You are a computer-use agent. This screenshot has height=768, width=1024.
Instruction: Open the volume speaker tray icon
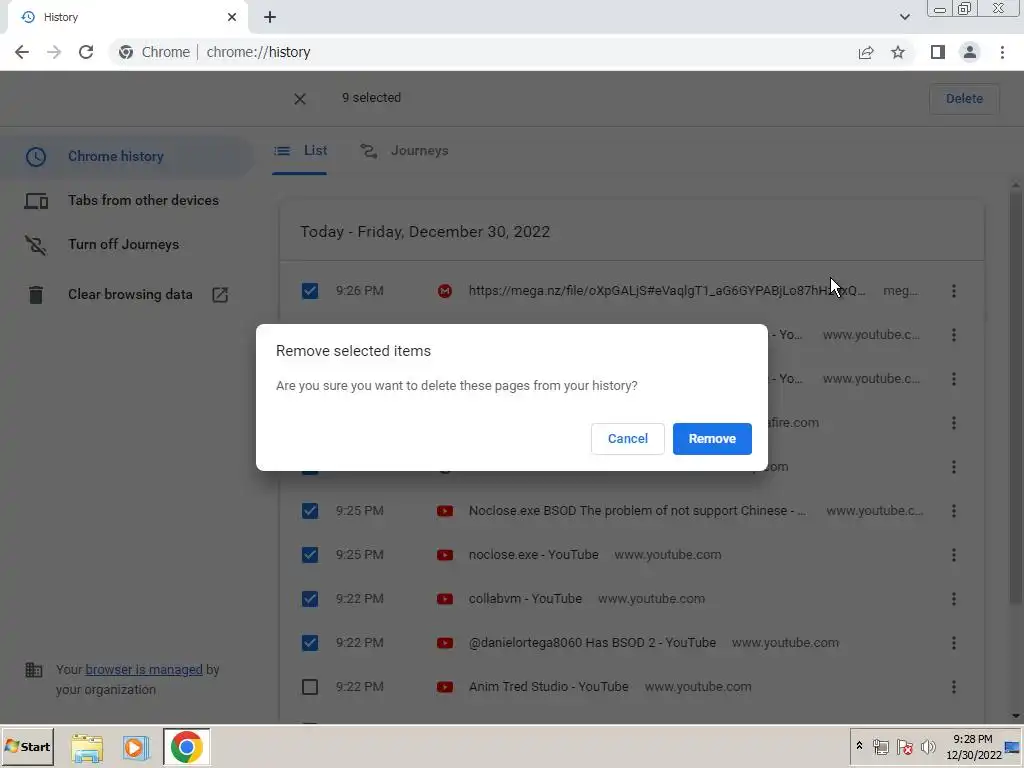point(928,747)
